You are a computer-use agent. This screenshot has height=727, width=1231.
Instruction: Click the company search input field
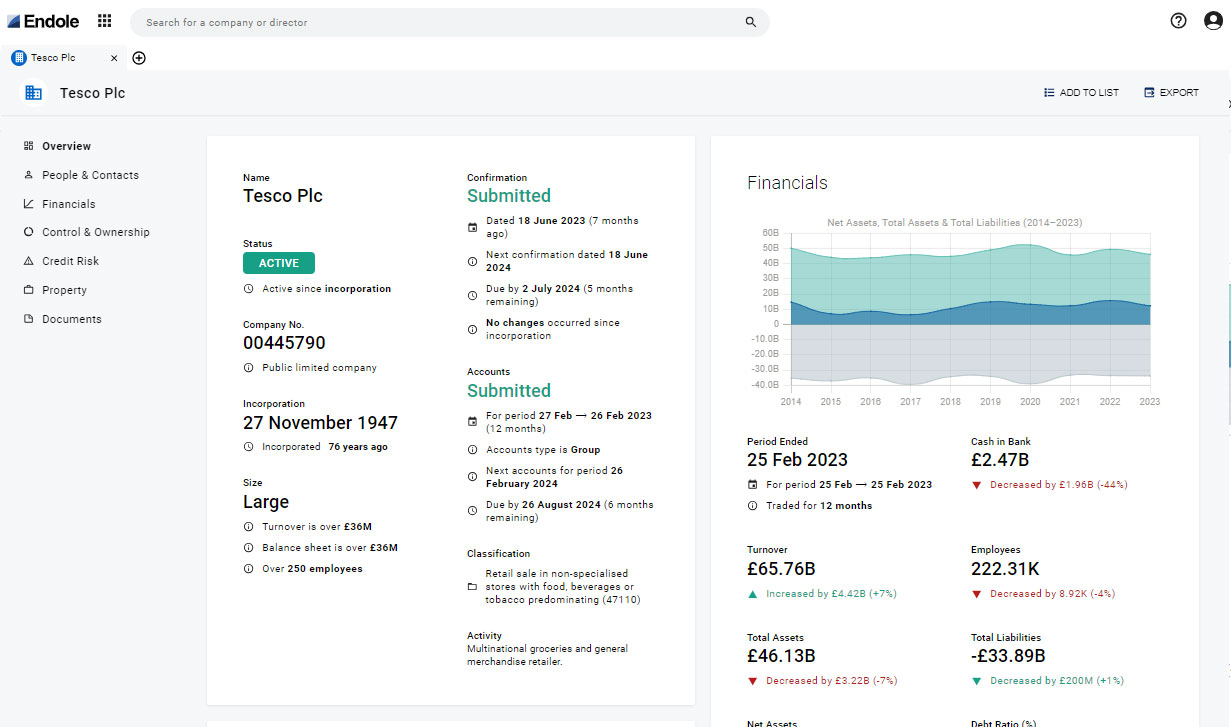click(450, 22)
